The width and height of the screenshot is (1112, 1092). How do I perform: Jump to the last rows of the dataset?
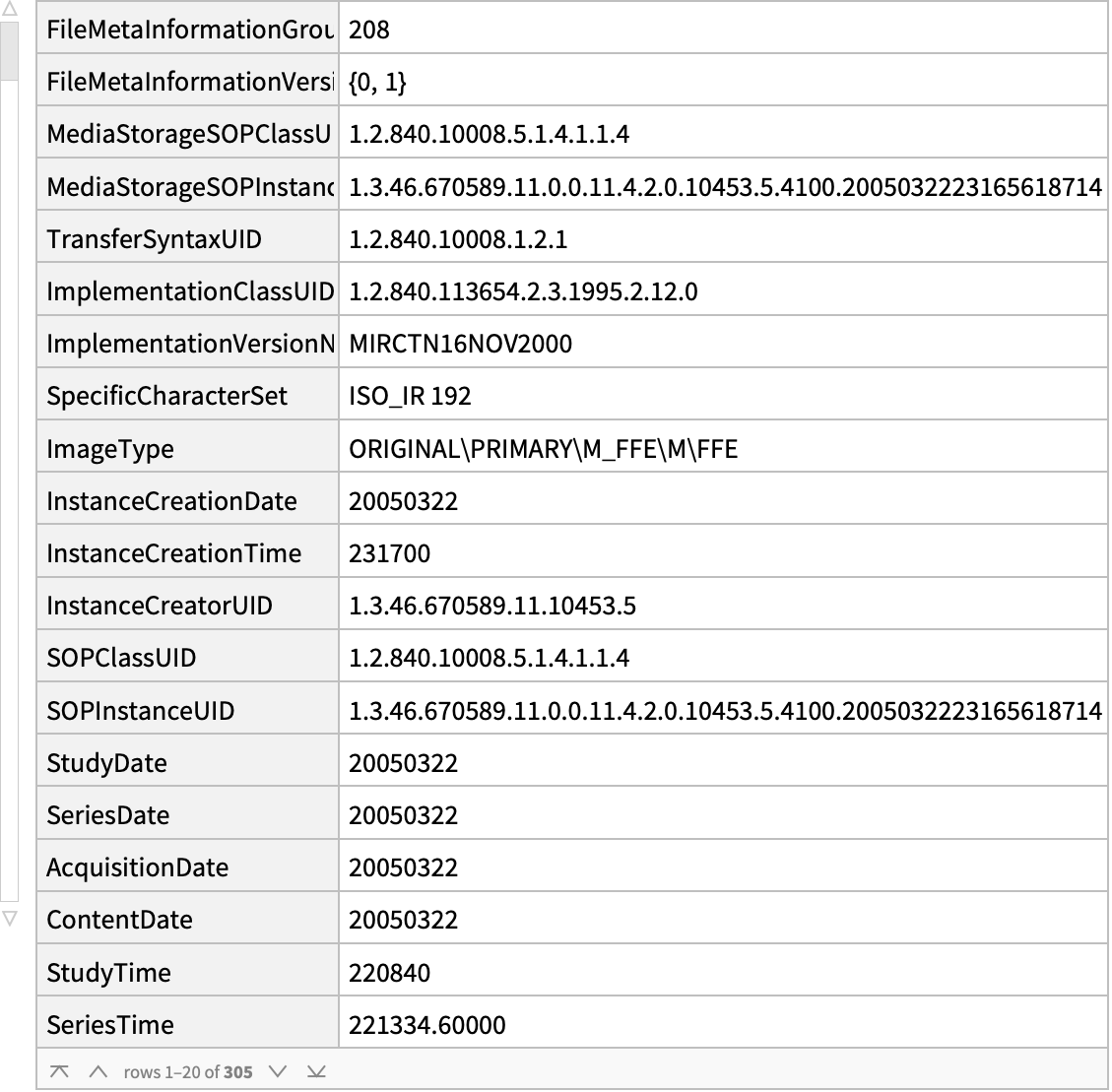coord(315,1071)
